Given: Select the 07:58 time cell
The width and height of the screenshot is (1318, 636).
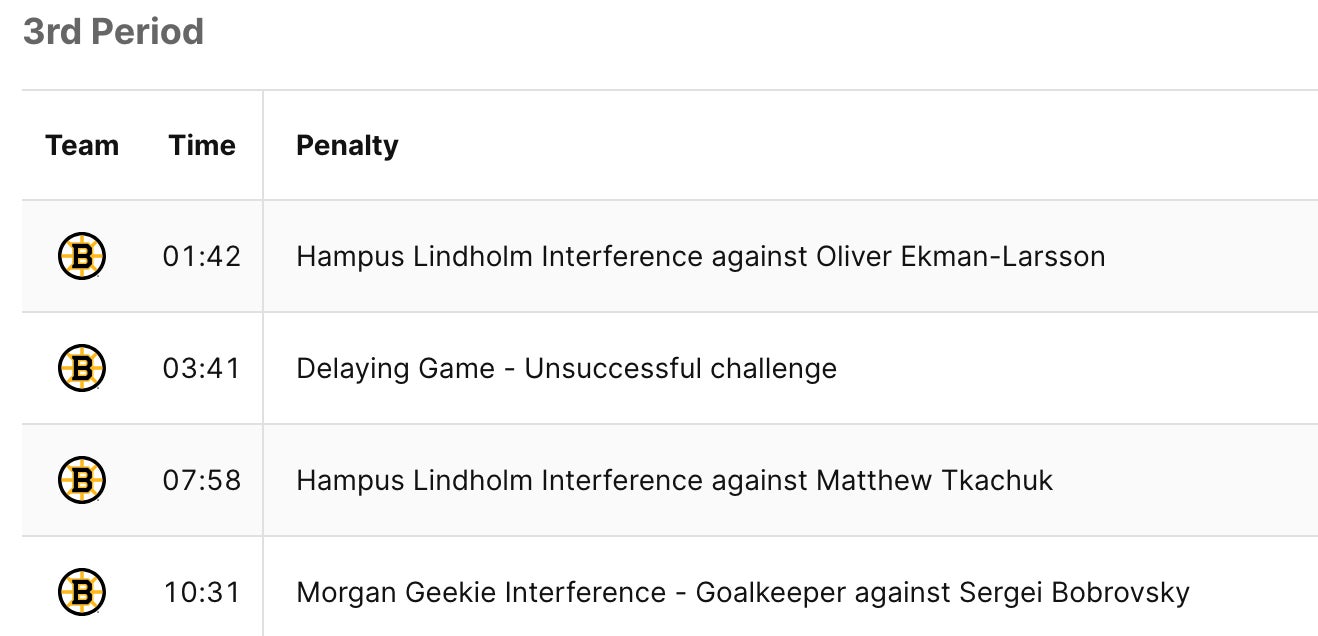Looking at the screenshot, I should pos(202,480).
